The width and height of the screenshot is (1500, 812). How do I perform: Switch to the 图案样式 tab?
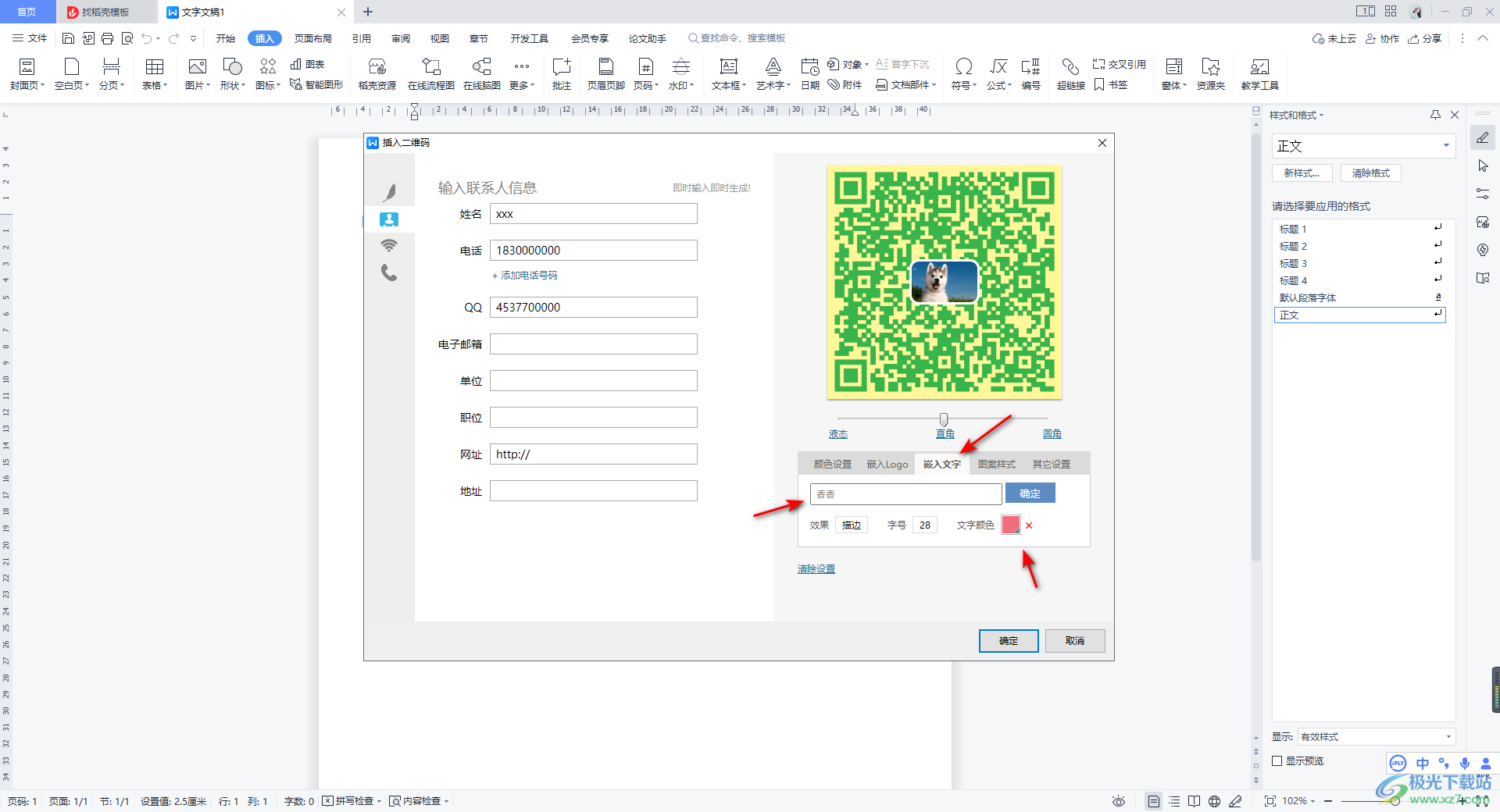(997, 465)
